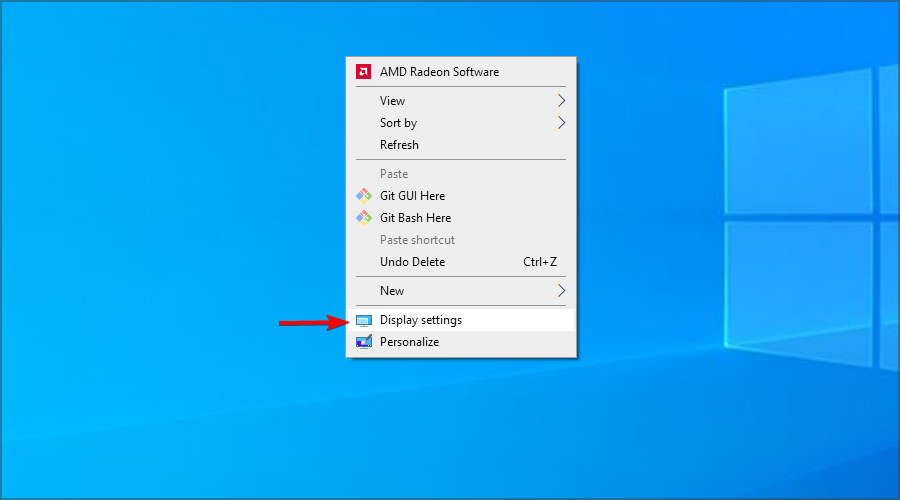Select the Paste shortcut entry
The height and width of the screenshot is (500, 900).
pyautogui.click(x=461, y=240)
